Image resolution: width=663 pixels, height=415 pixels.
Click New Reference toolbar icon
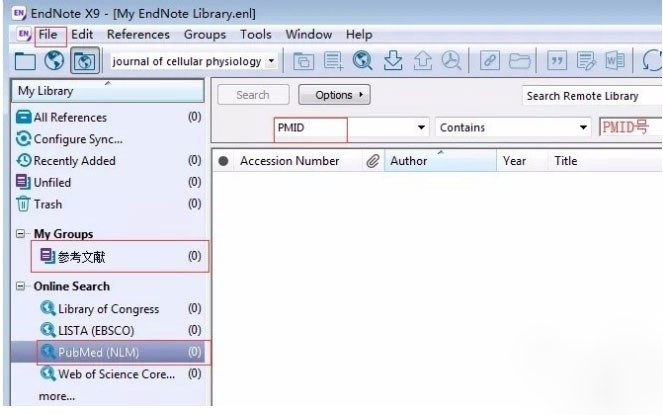click(333, 61)
